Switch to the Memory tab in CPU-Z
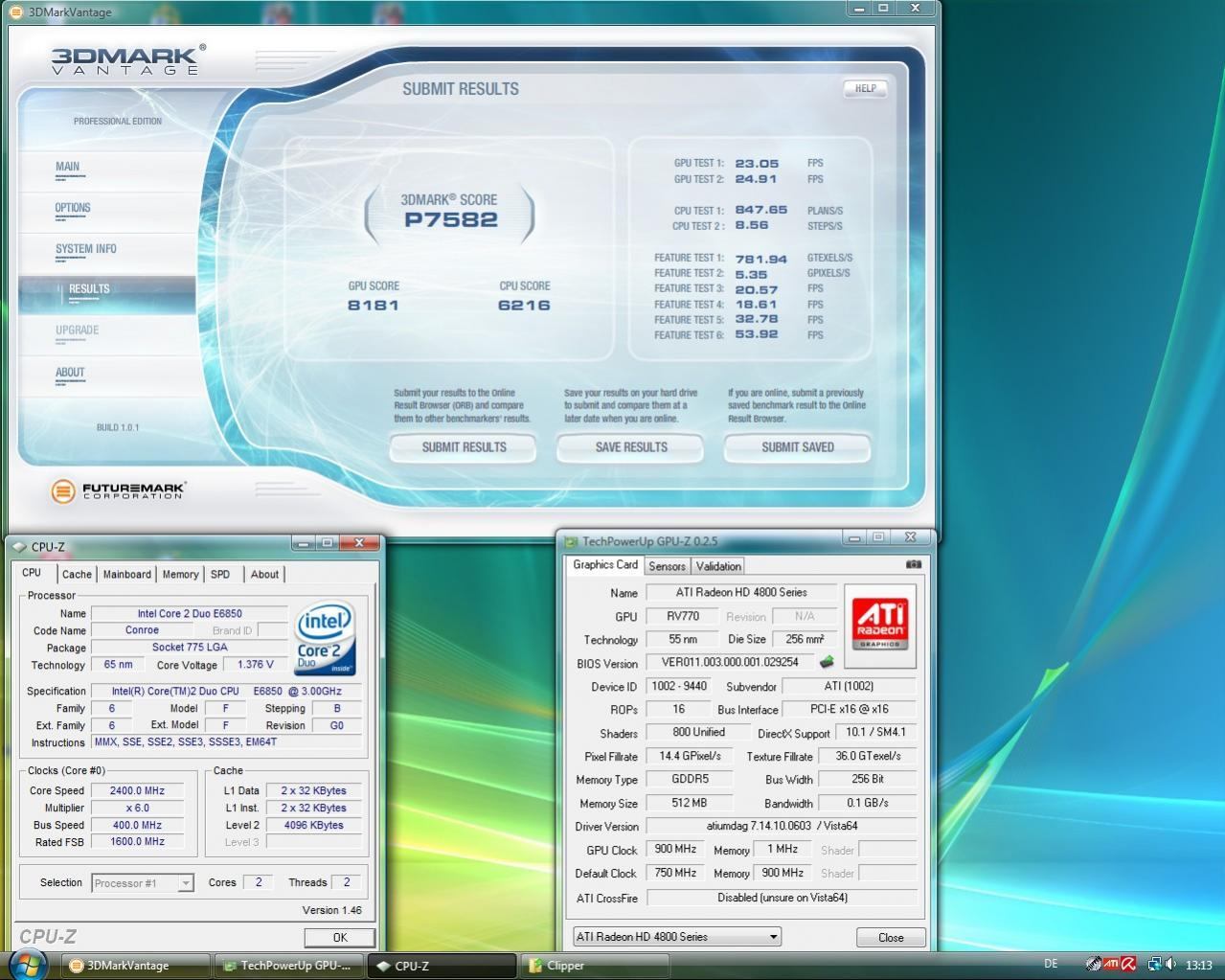This screenshot has height=980, width=1225. coord(180,574)
